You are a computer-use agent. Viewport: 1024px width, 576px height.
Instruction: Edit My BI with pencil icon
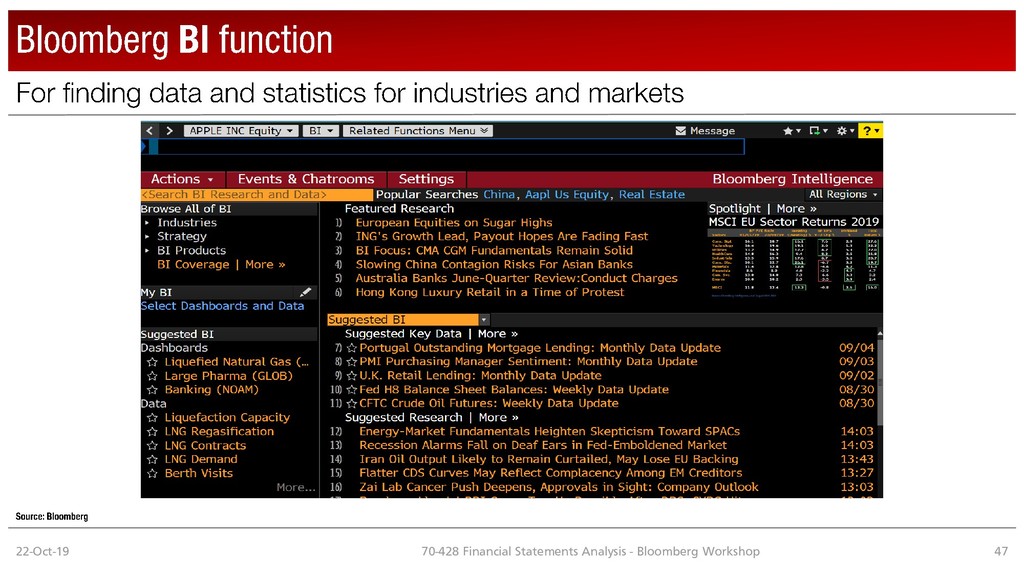(x=305, y=292)
